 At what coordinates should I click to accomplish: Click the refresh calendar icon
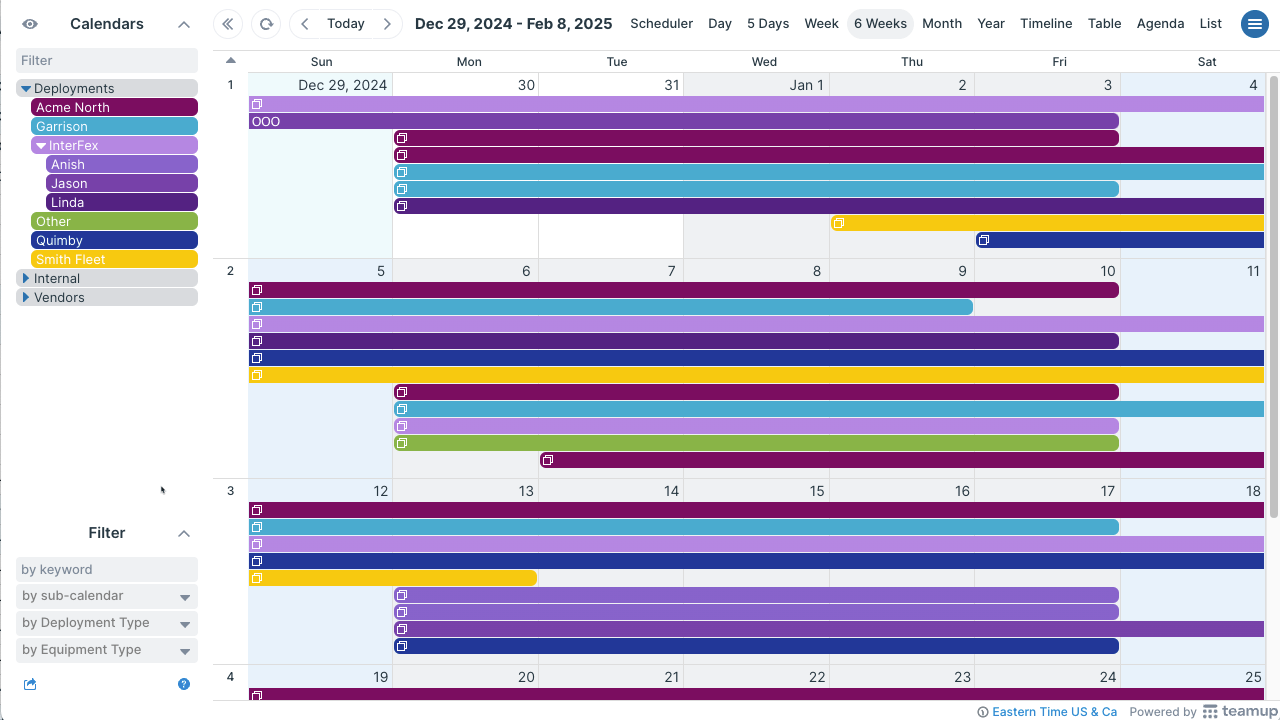[x=266, y=24]
